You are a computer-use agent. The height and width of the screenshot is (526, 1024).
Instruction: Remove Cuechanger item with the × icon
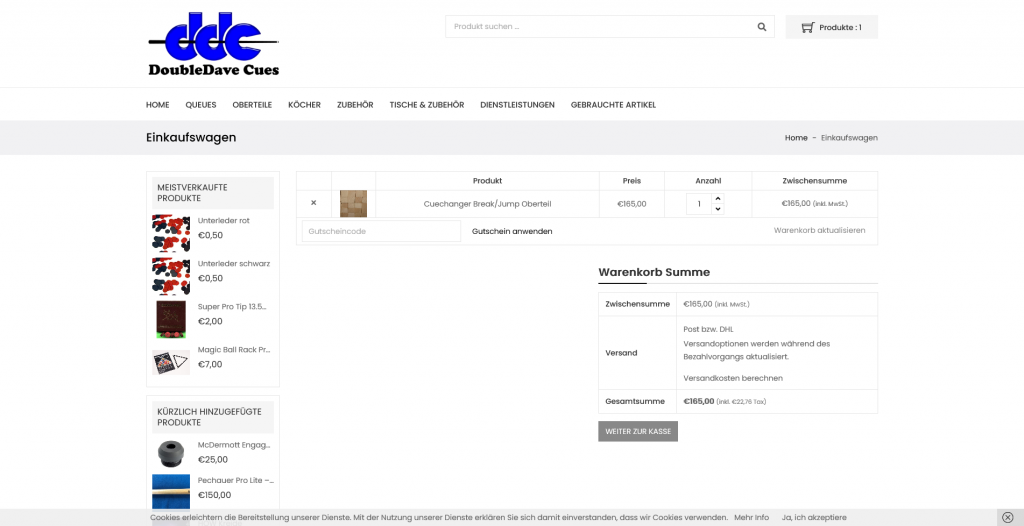point(313,203)
